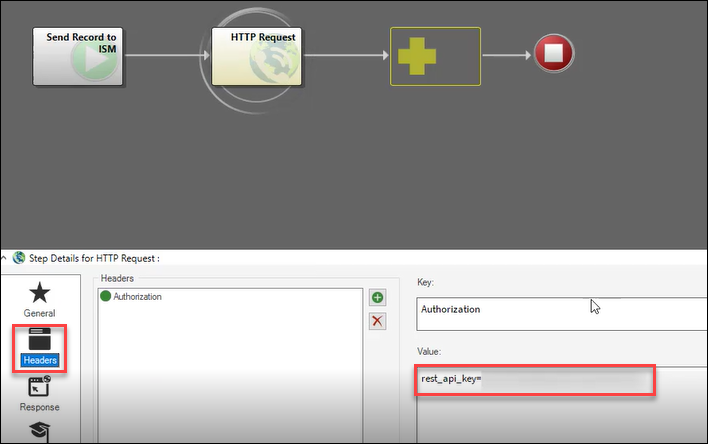This screenshot has width=708, height=444.
Task: Click the yellow plus add-step placeholder
Action: click(x=434, y=56)
